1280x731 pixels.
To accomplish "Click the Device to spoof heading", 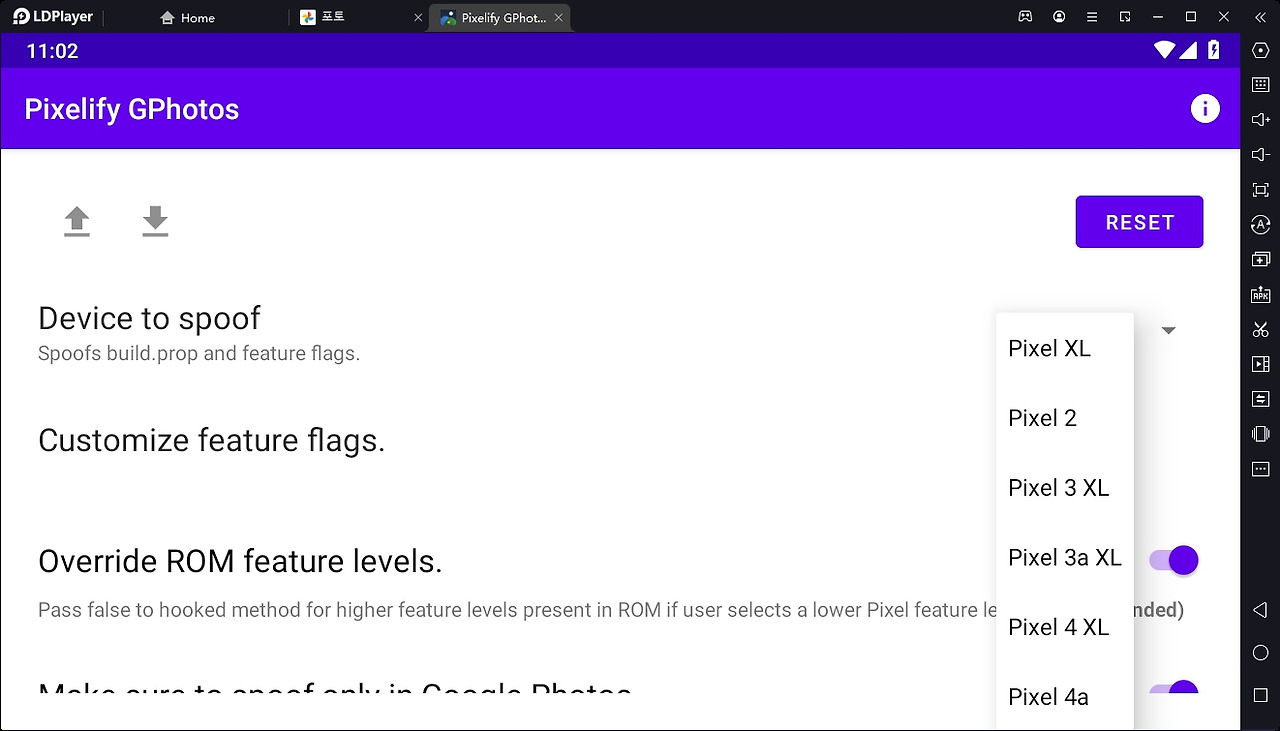I will click(x=149, y=318).
